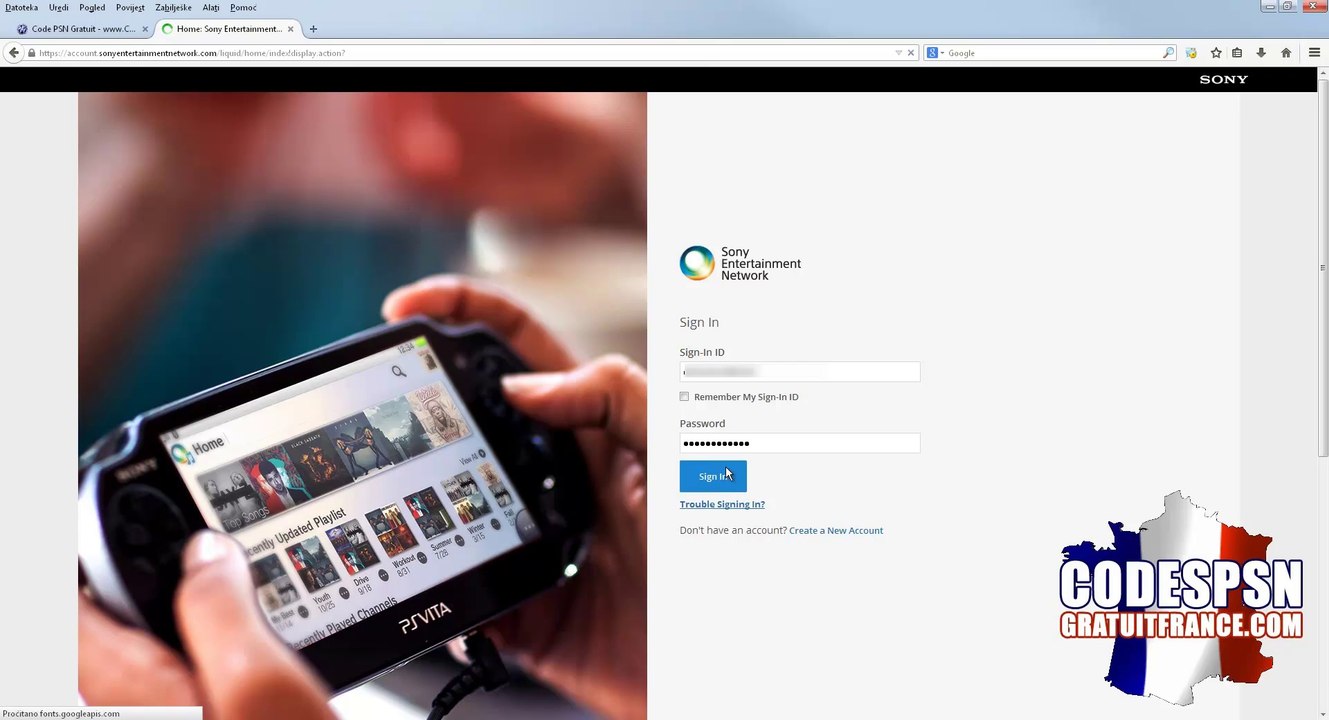Click the Sony Entertainment Network logo
Viewport: 1329px width, 720px height.
coord(740,264)
